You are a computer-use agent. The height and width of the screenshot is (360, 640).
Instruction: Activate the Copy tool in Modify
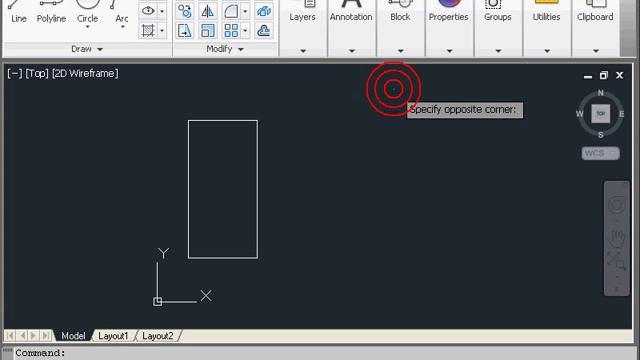[185, 11]
